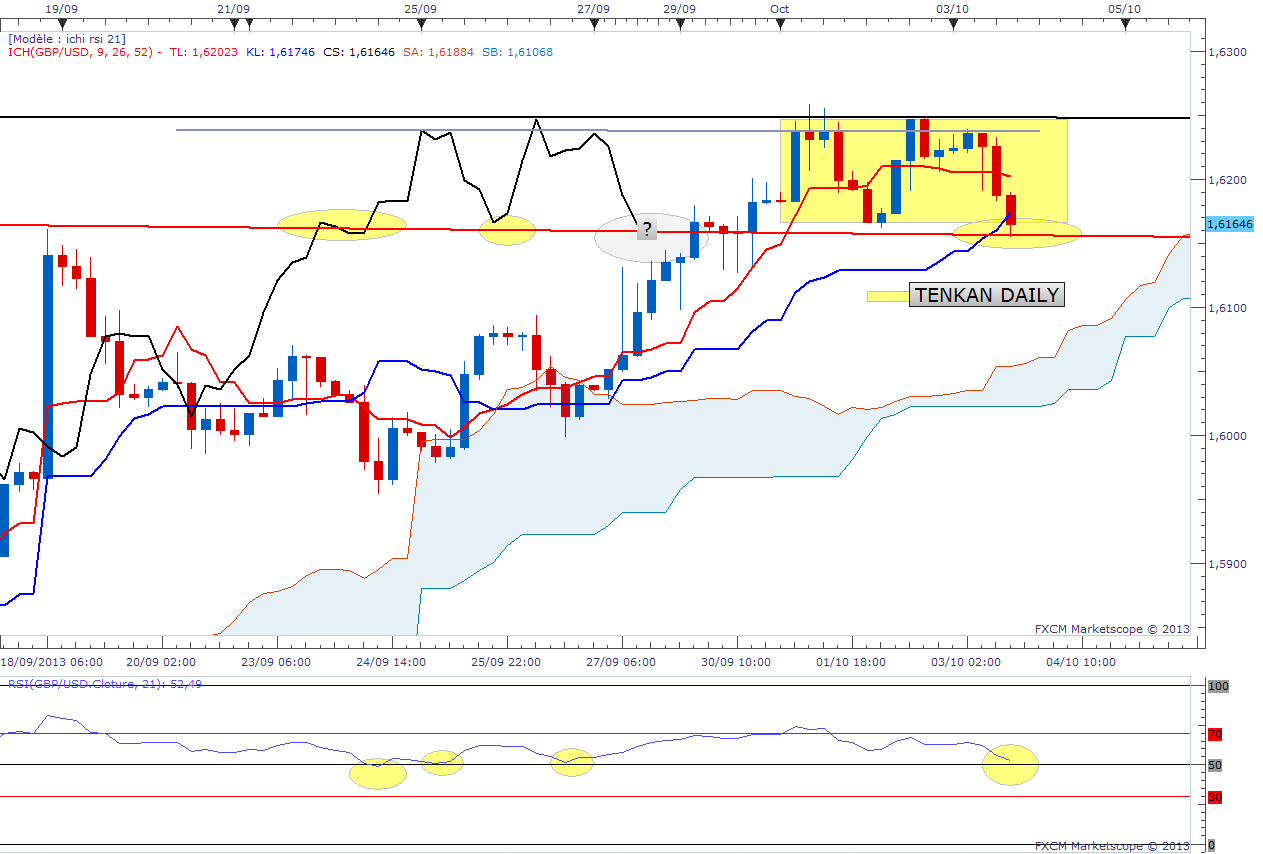Click the 27/09 06:00 time axis label
Image resolution: width=1263 pixels, height=854 pixels.
tap(621, 662)
